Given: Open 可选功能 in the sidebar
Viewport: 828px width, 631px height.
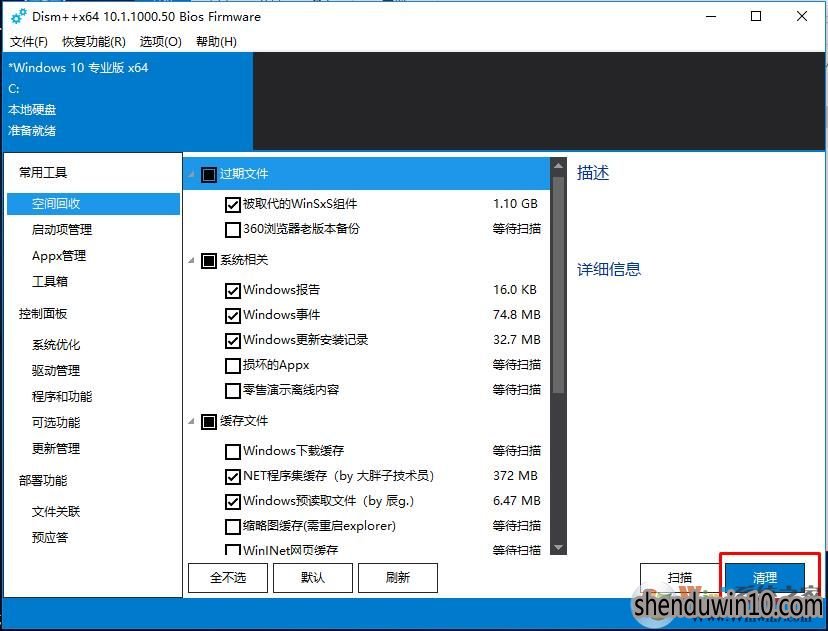Looking at the screenshot, I should (x=56, y=422).
